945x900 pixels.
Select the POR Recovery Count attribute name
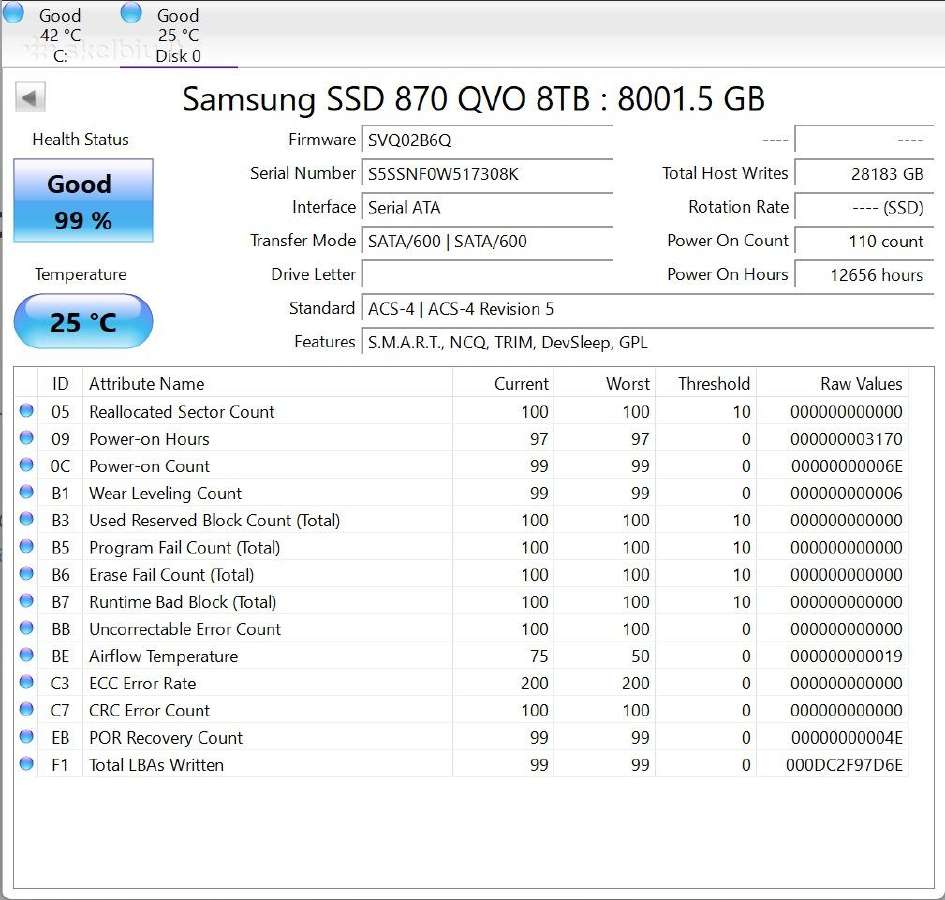(x=166, y=738)
